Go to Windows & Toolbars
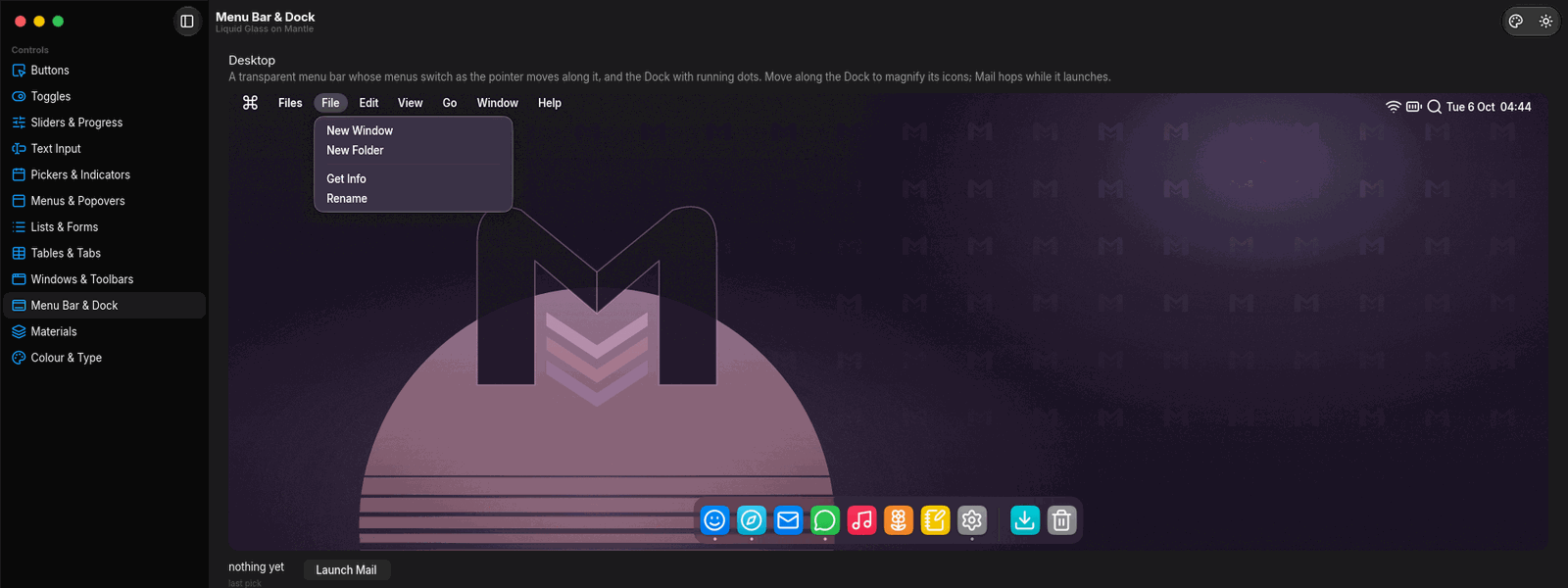The height and width of the screenshot is (588, 1568). click(x=104, y=279)
